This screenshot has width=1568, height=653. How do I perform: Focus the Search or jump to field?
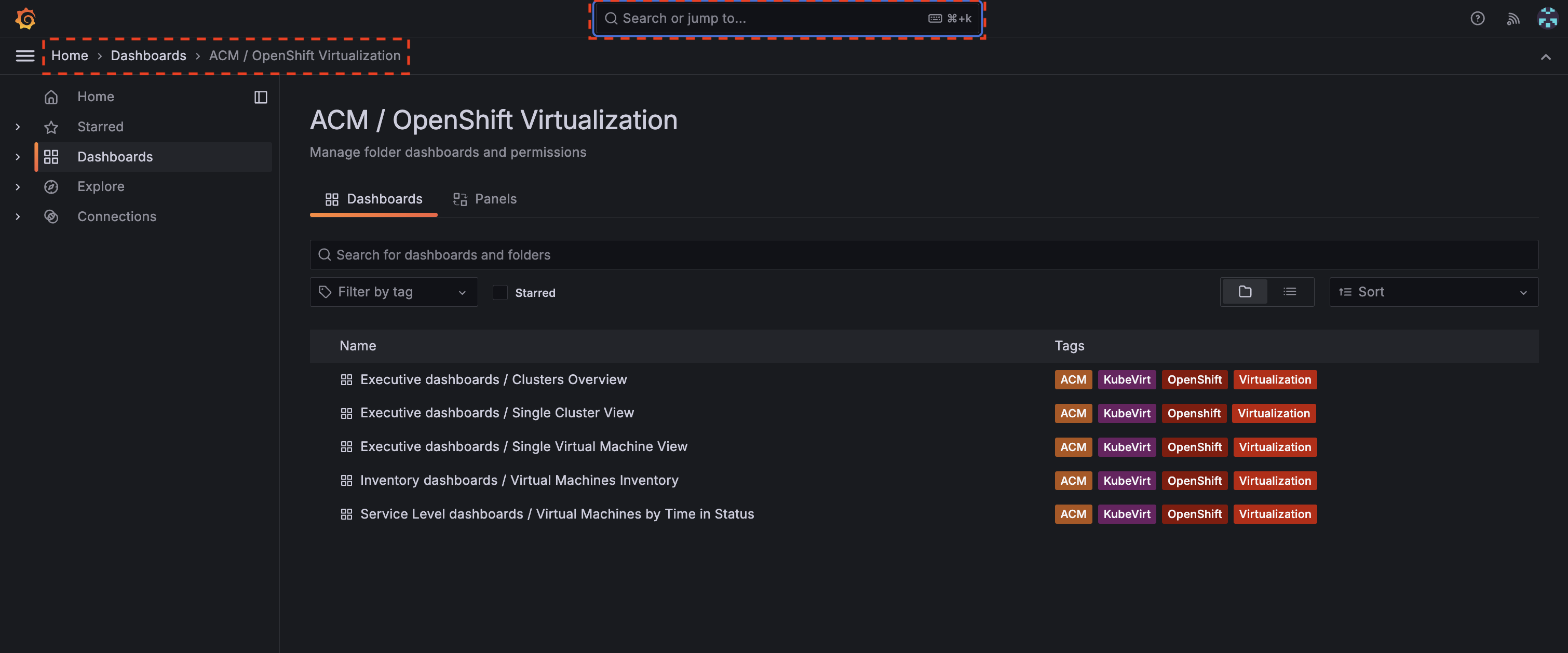pyautogui.click(x=787, y=19)
